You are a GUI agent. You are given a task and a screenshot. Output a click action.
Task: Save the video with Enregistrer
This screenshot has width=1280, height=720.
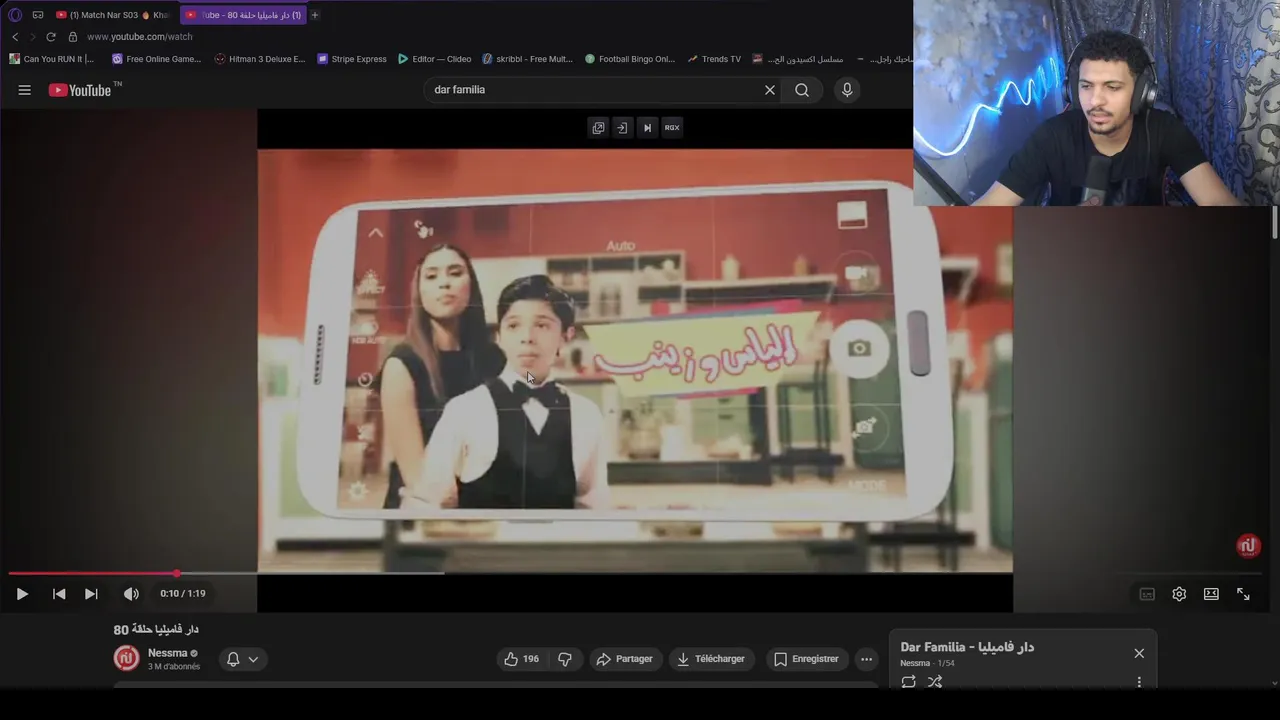pyautogui.click(x=806, y=659)
